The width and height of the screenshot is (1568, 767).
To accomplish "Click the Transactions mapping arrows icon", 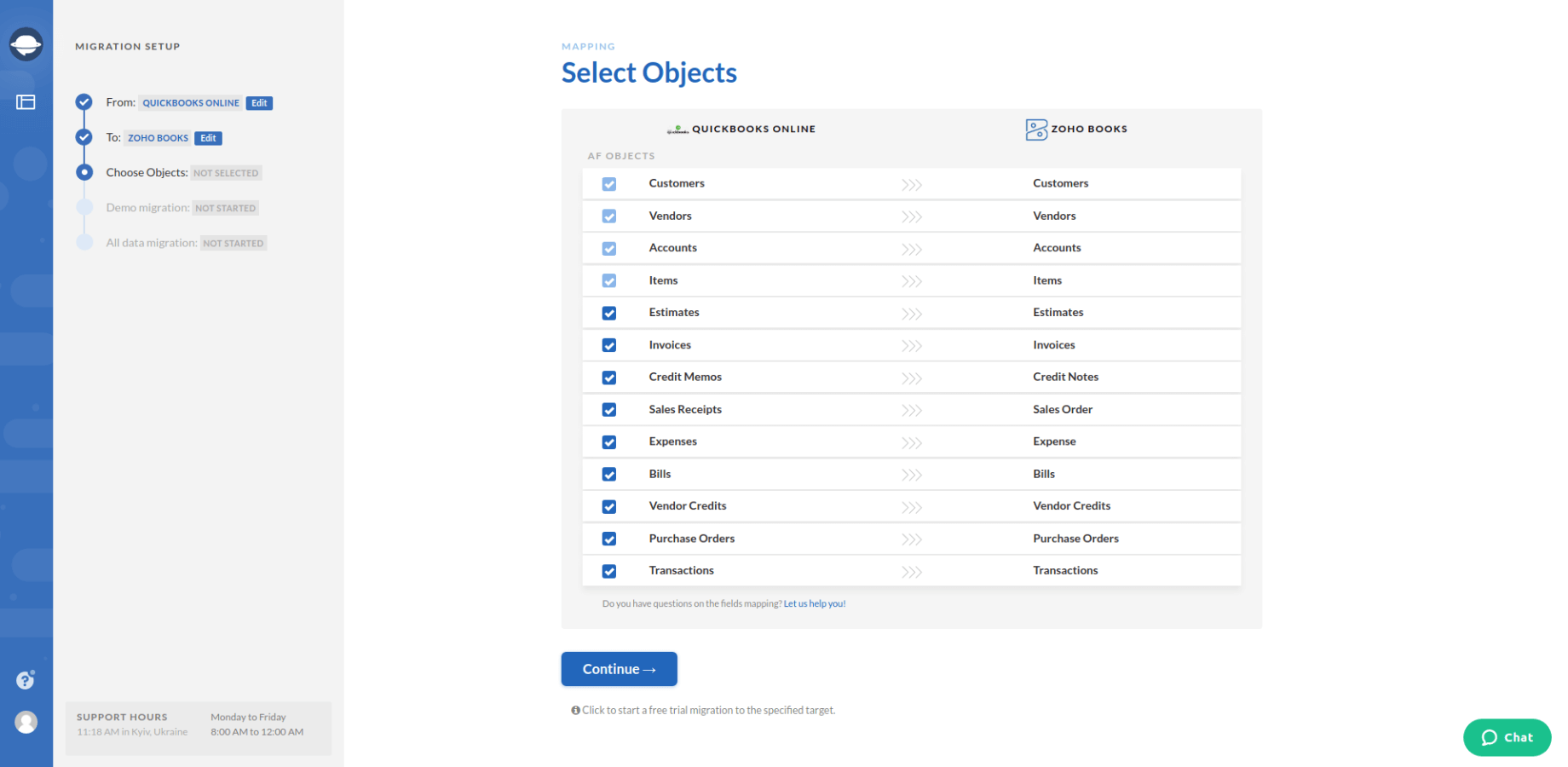I will click(912, 572).
